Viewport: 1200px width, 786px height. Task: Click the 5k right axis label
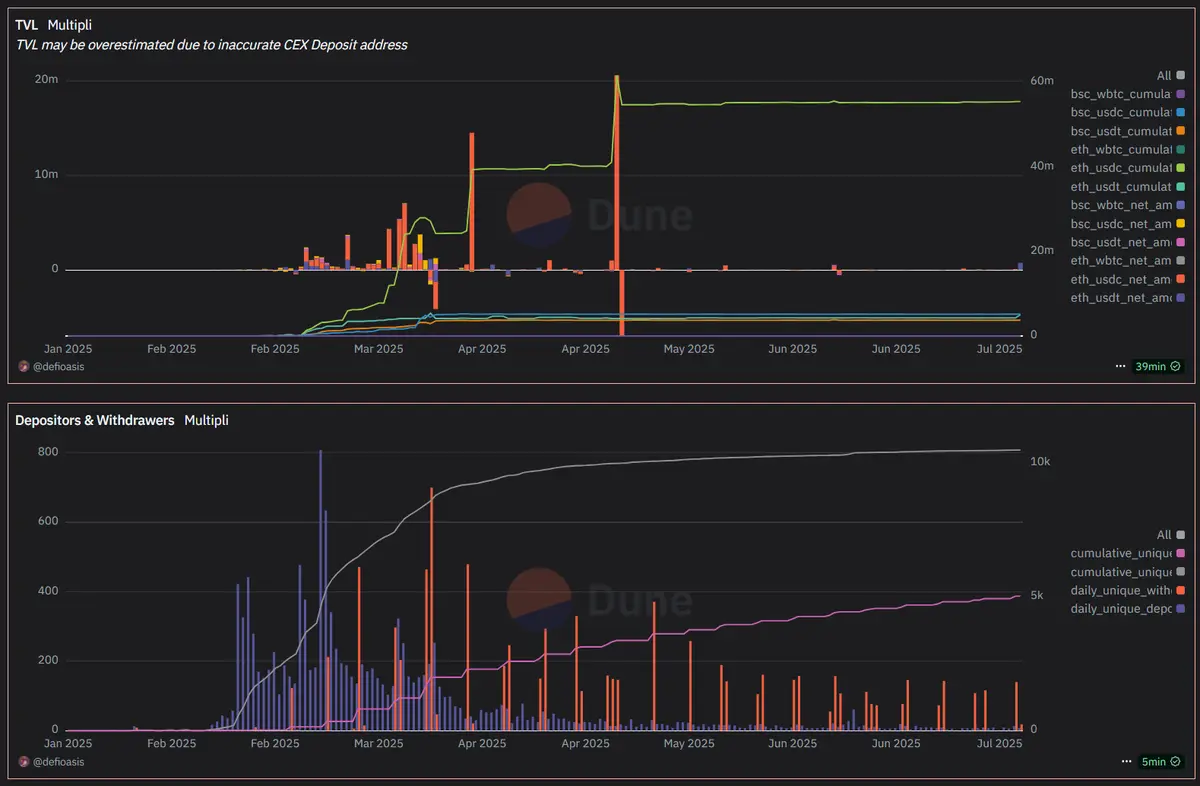tap(1037, 596)
